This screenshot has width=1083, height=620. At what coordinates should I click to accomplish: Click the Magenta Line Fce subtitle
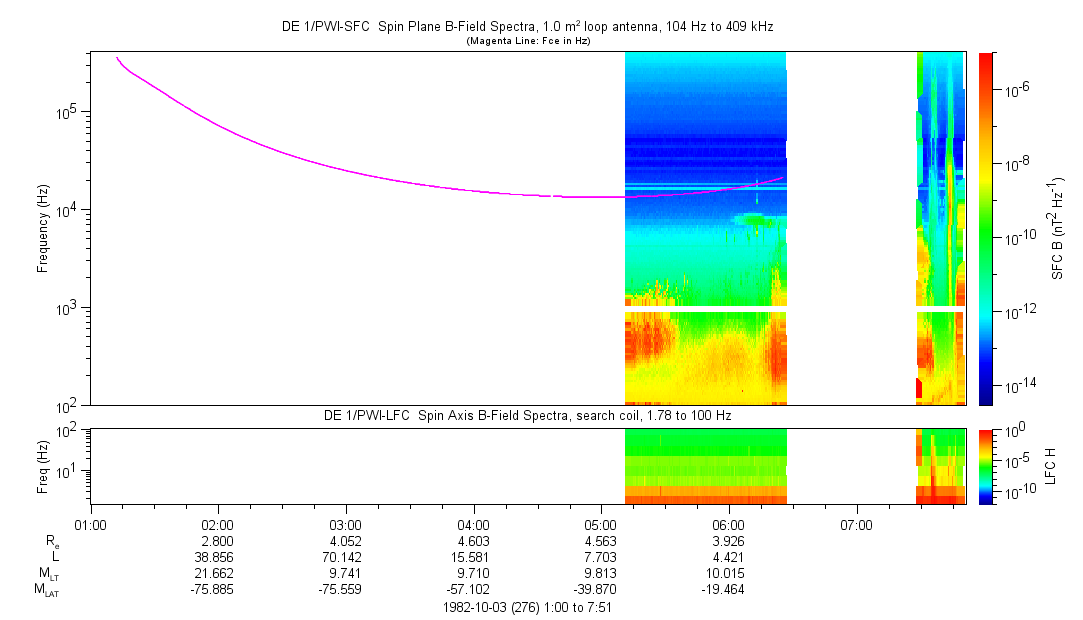click(527, 41)
